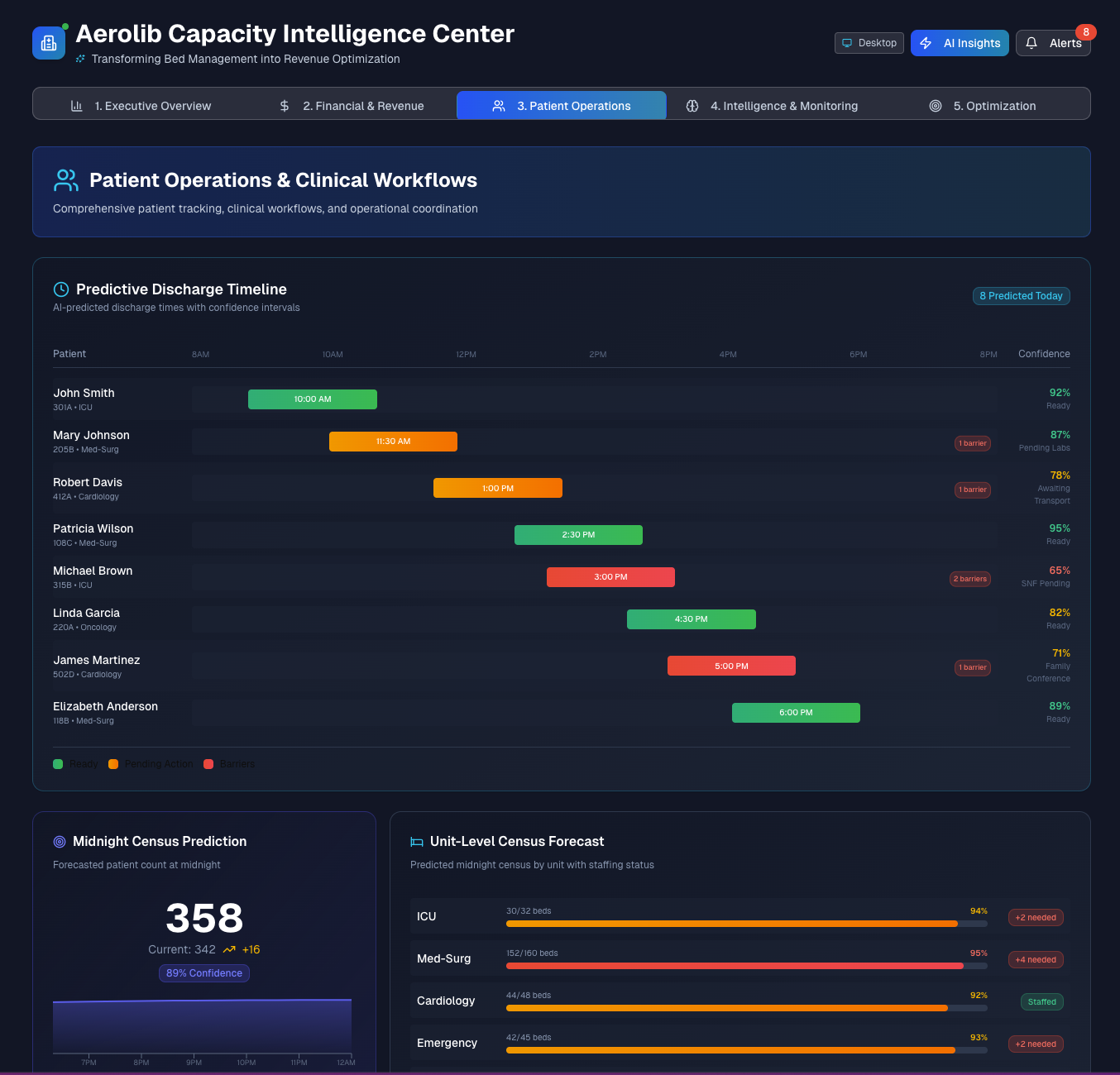Click the target icon beside Midnight Census Prediction

coord(60,842)
